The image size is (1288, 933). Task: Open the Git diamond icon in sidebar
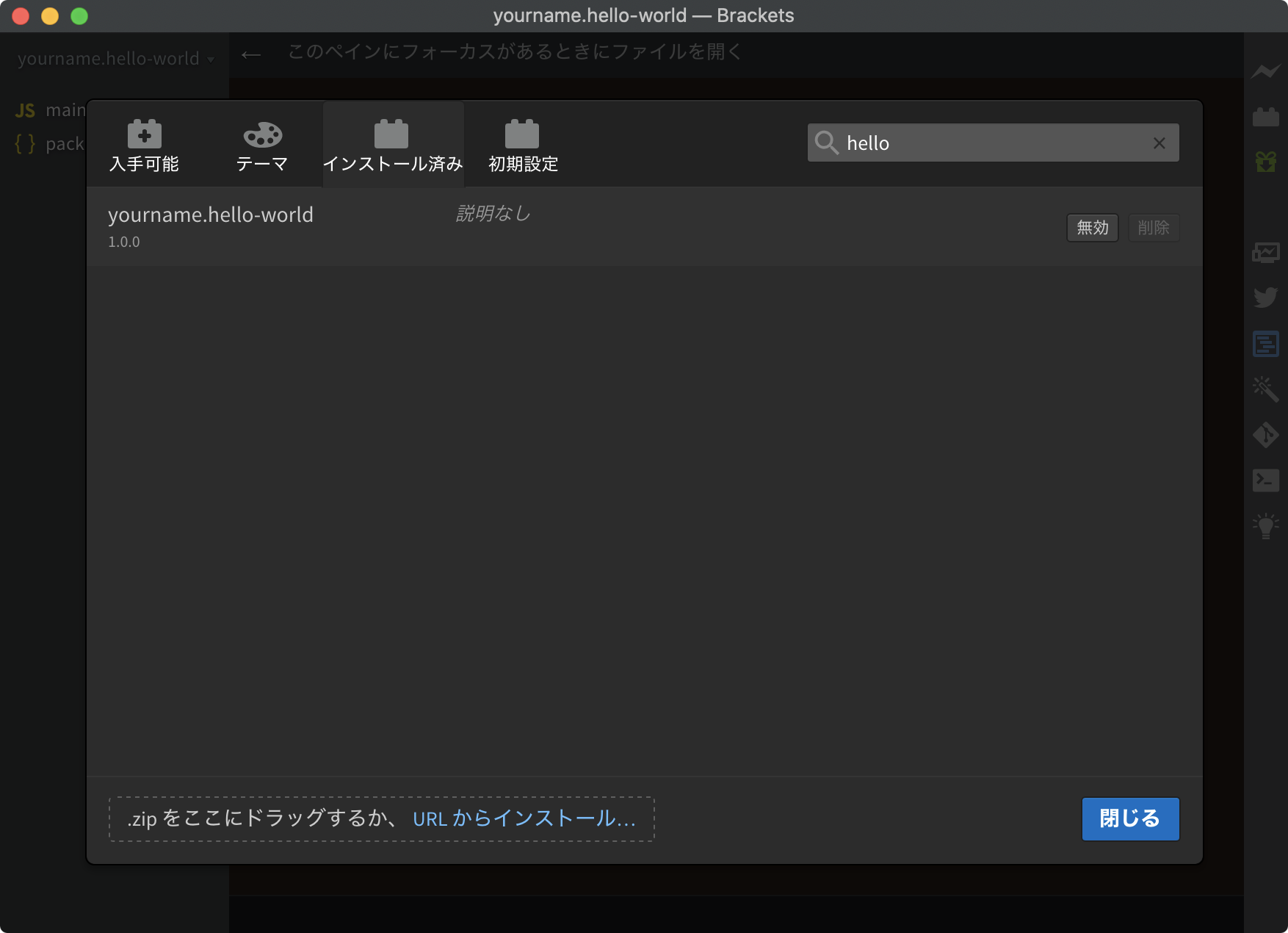pyautogui.click(x=1265, y=435)
